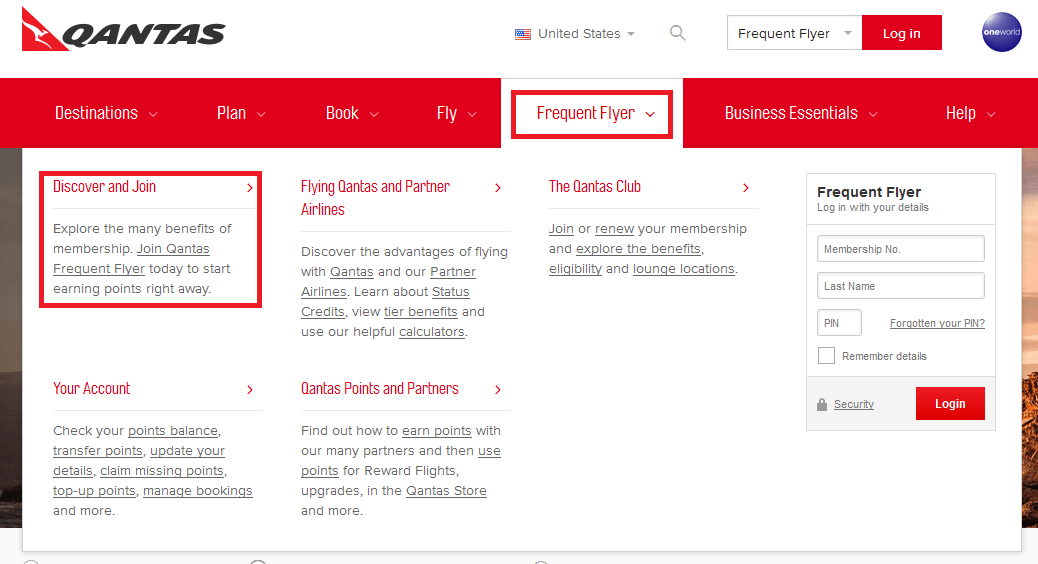Focus the PIN field

point(839,323)
